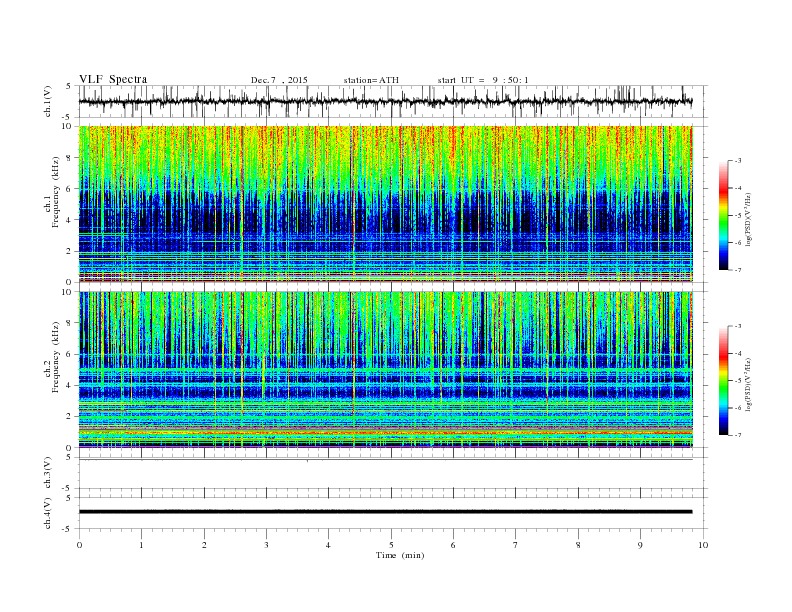Click inside the ch.1 spectrogram panel
This screenshot has height=612, width=792.
coord(385,204)
